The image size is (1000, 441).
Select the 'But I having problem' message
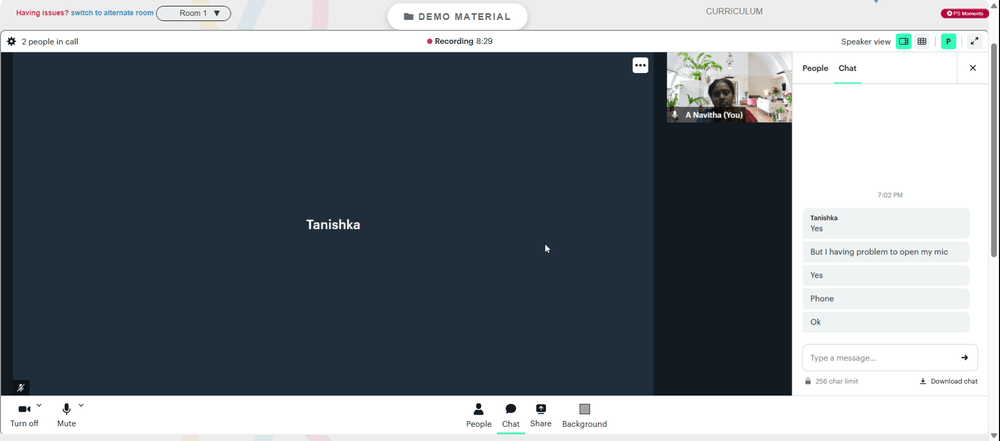click(x=886, y=252)
